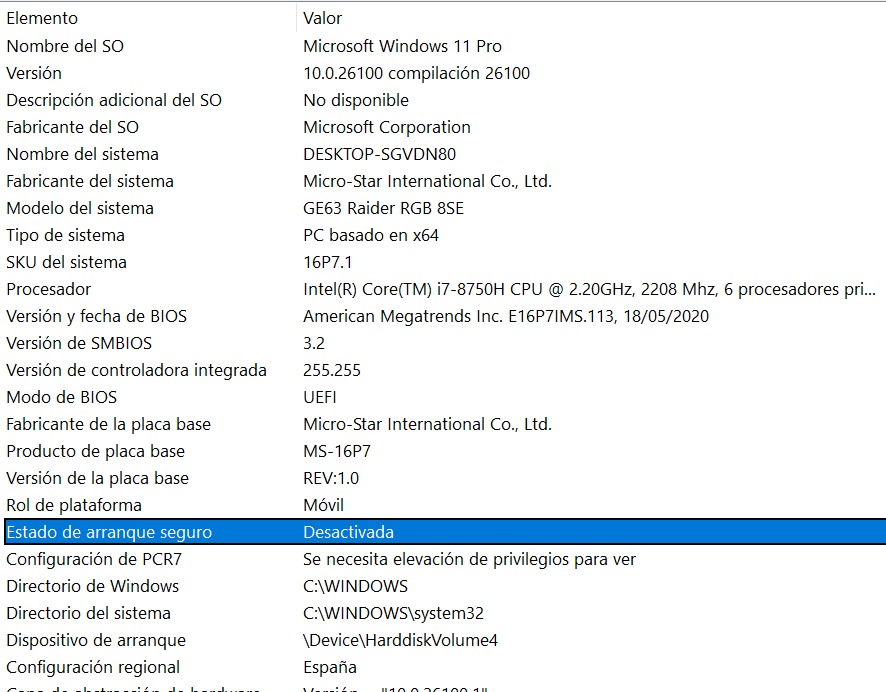Select Producto de placa base row

tap(95, 452)
